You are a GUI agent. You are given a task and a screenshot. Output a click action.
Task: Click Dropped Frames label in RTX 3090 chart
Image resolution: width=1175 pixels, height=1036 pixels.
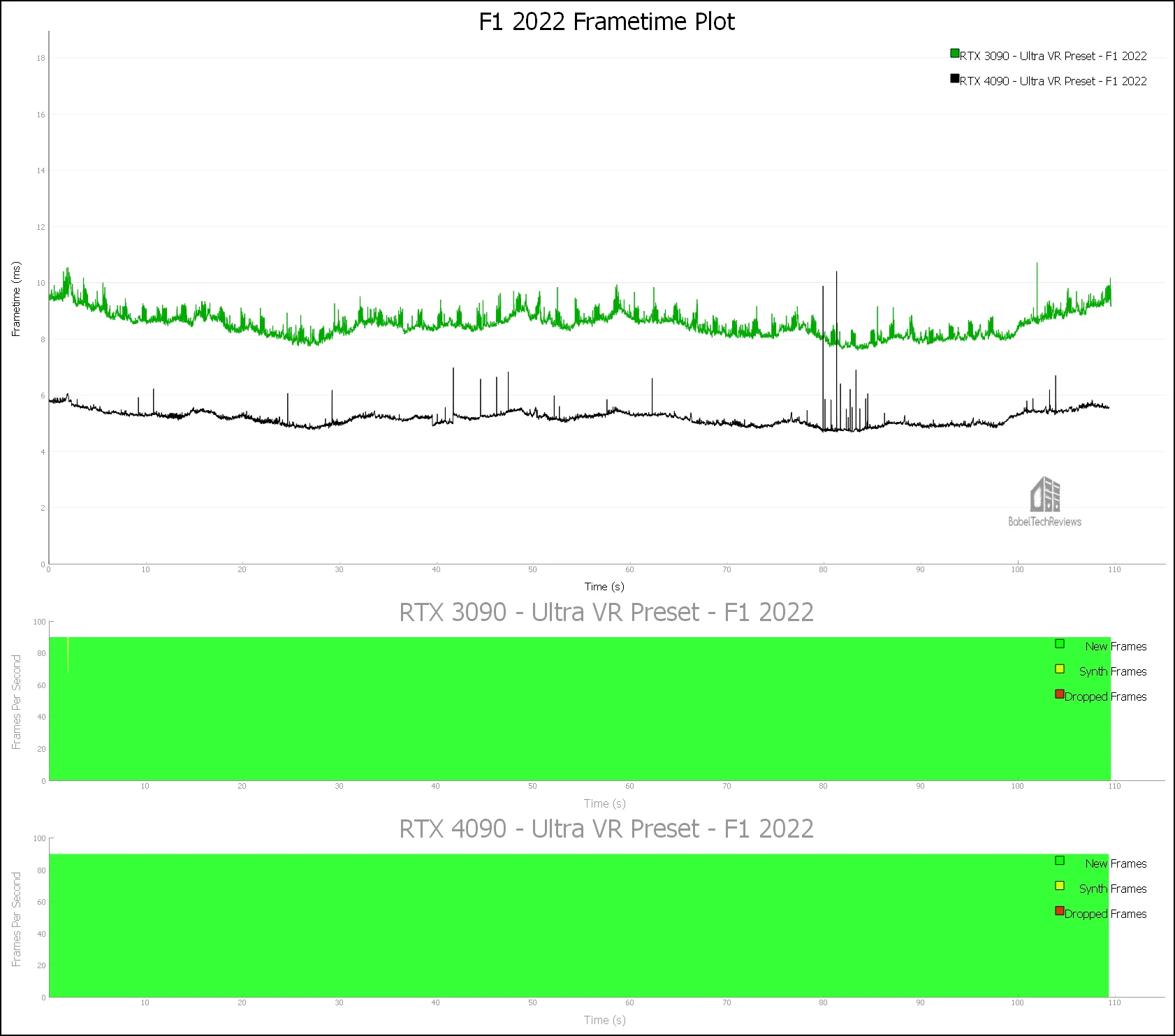click(x=1106, y=697)
